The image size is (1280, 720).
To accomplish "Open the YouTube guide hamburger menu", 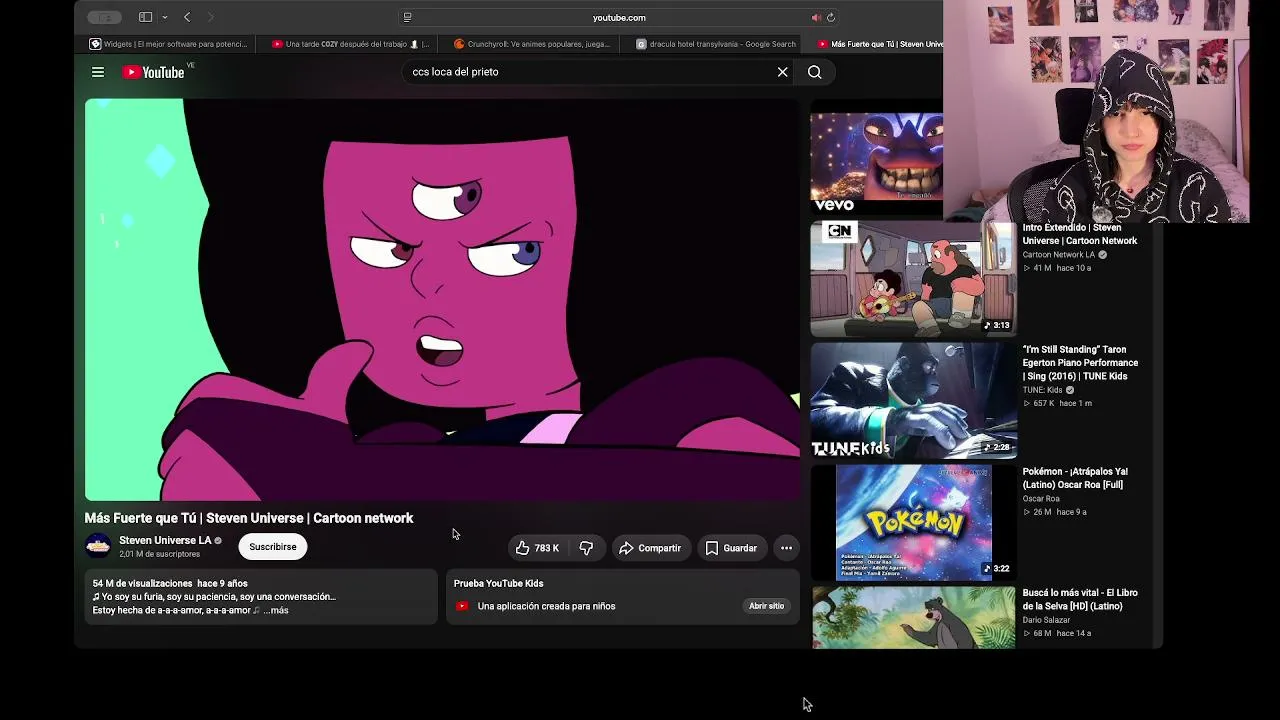I will [98, 72].
